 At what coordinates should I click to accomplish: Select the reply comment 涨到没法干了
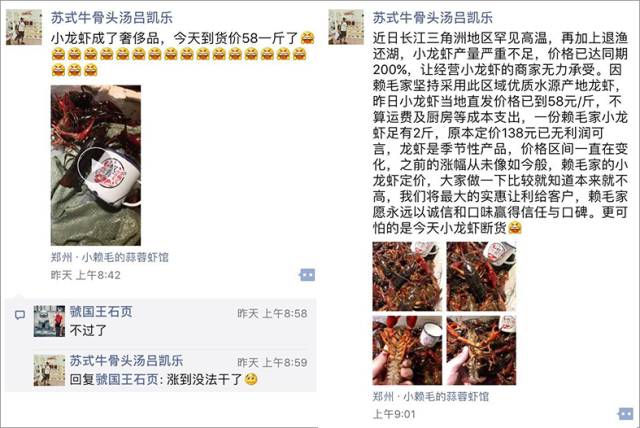coord(163,379)
